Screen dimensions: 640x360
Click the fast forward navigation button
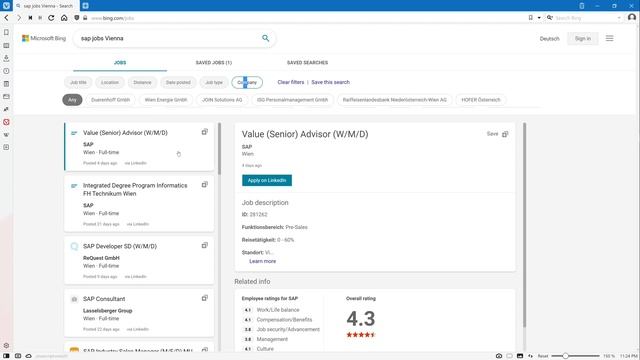40,18
